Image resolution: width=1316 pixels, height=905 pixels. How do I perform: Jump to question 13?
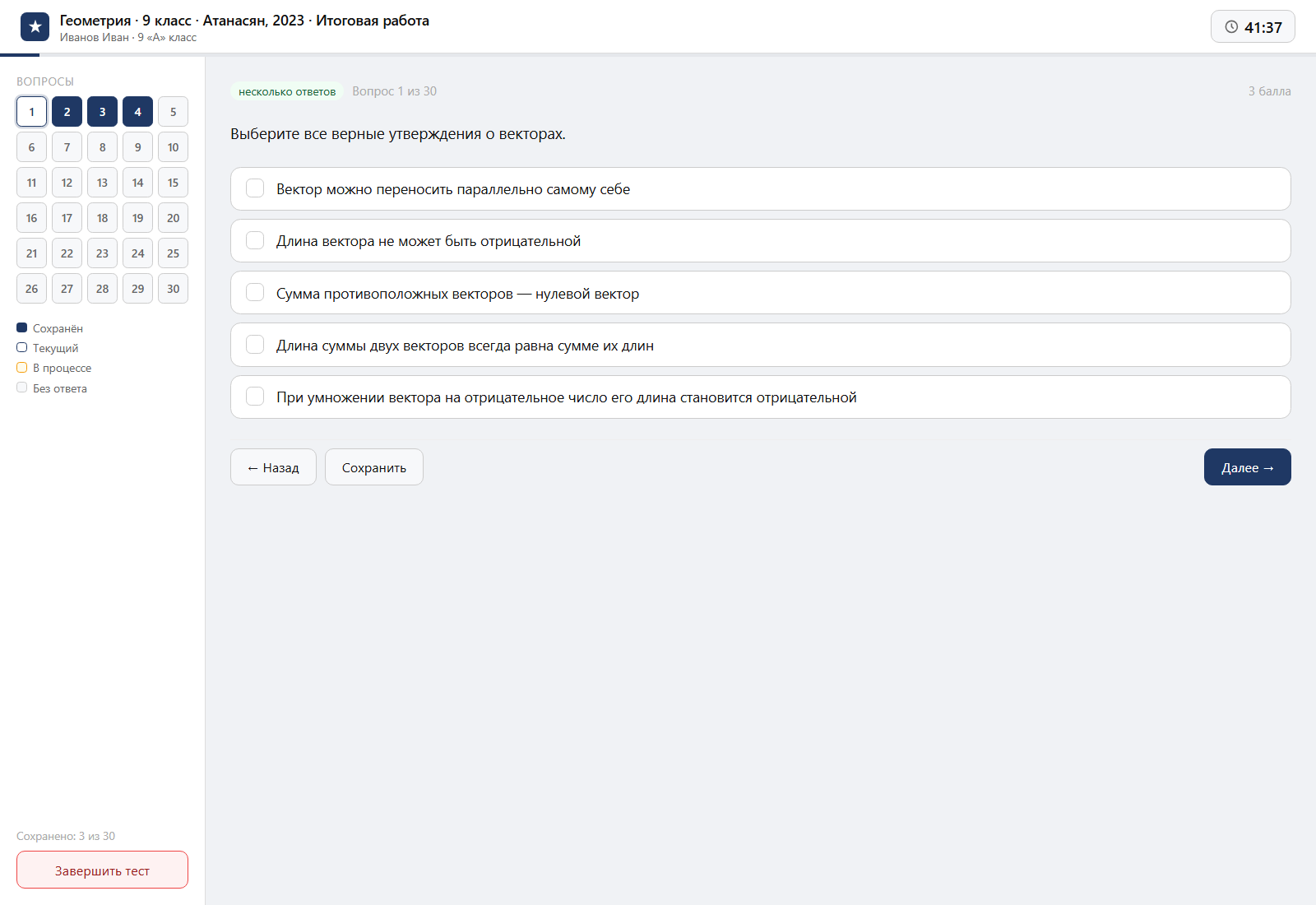[102, 183]
